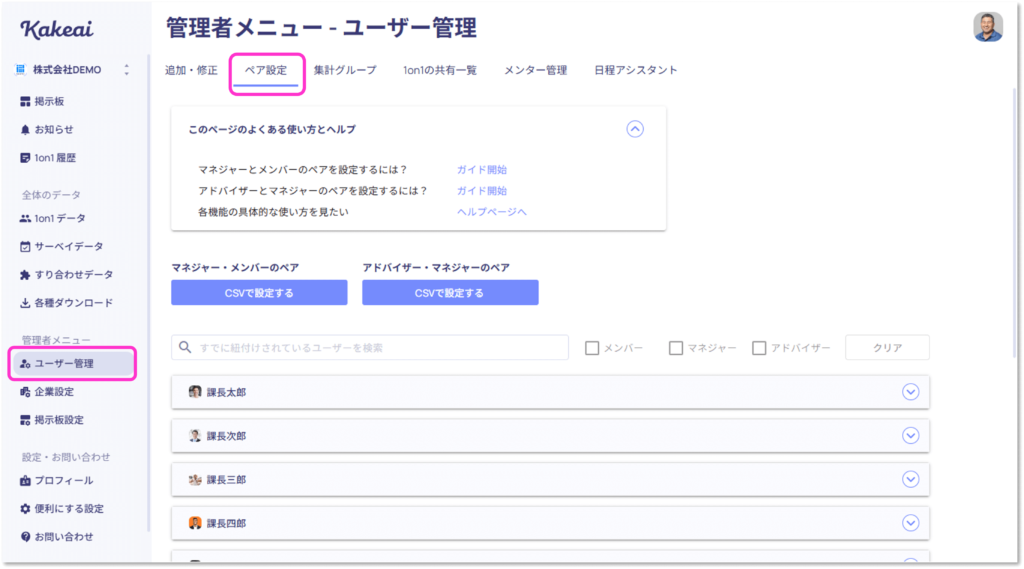Open the user profile avatar
The image size is (1024, 569).
tap(988, 27)
